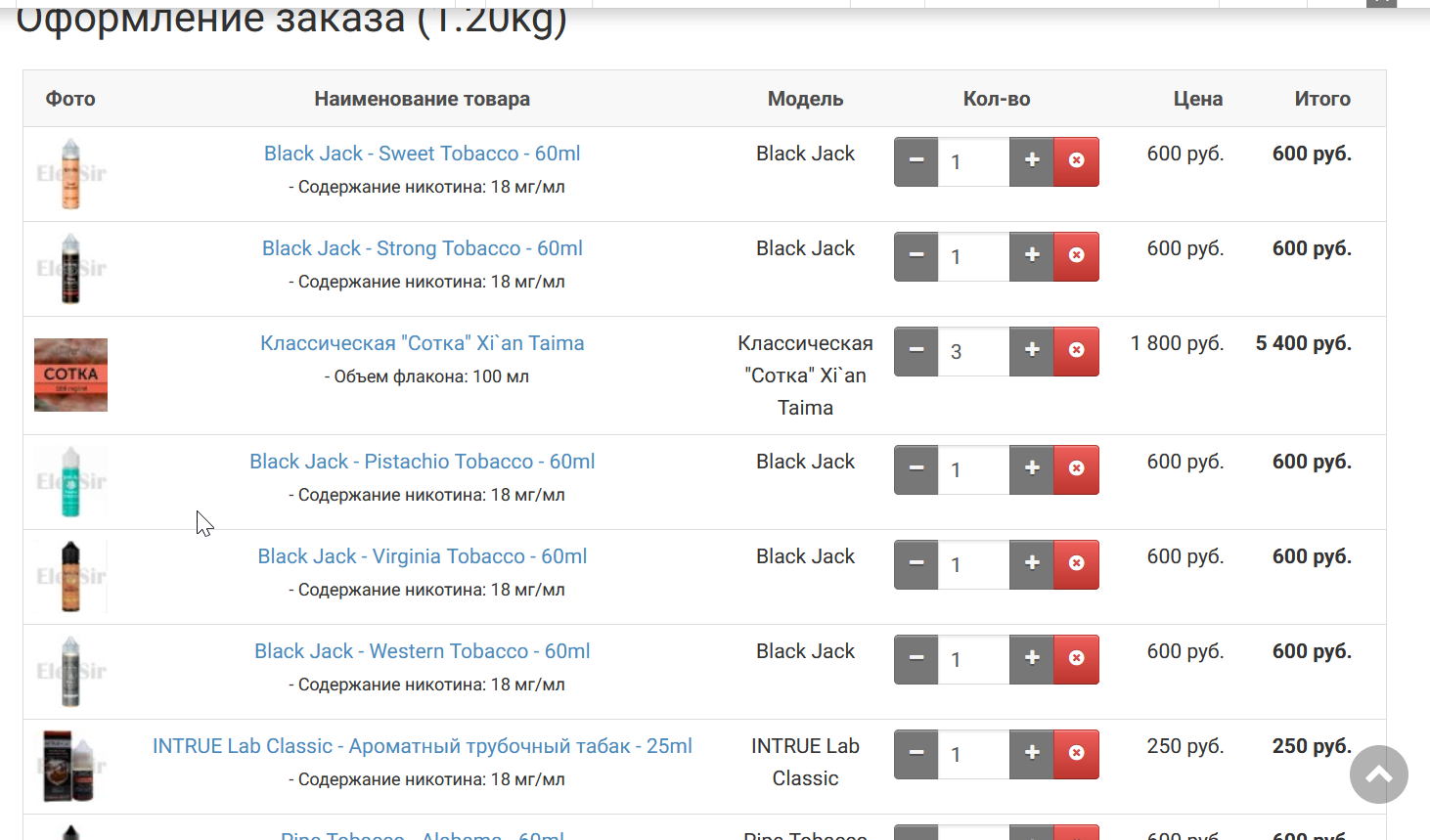Screen dimensions: 1430x840
Task: Decrease quantity for Классическая Сотка Xi`an Taima
Action: pyautogui.click(x=916, y=351)
